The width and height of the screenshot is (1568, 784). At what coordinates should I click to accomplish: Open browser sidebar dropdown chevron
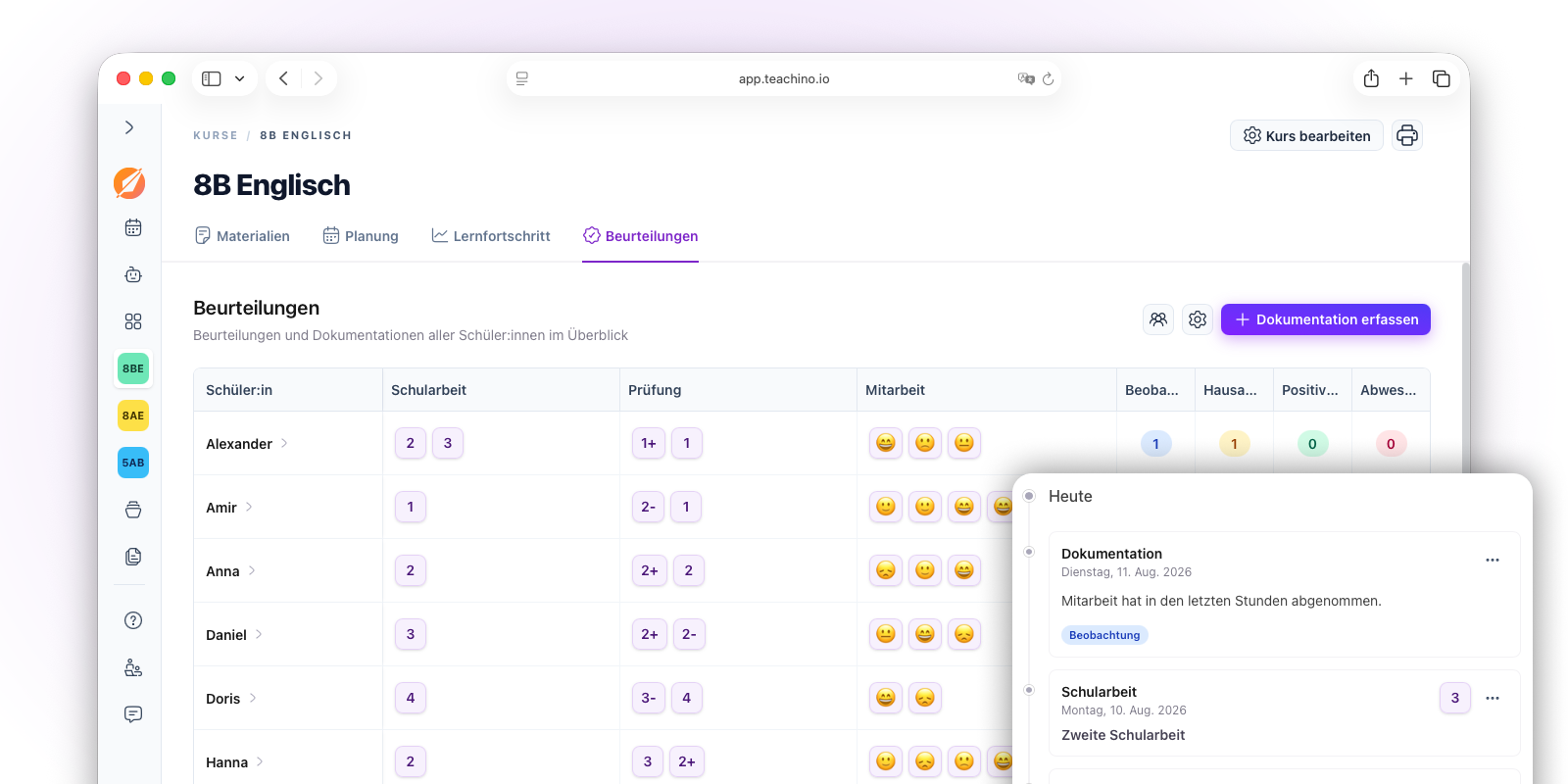point(239,78)
